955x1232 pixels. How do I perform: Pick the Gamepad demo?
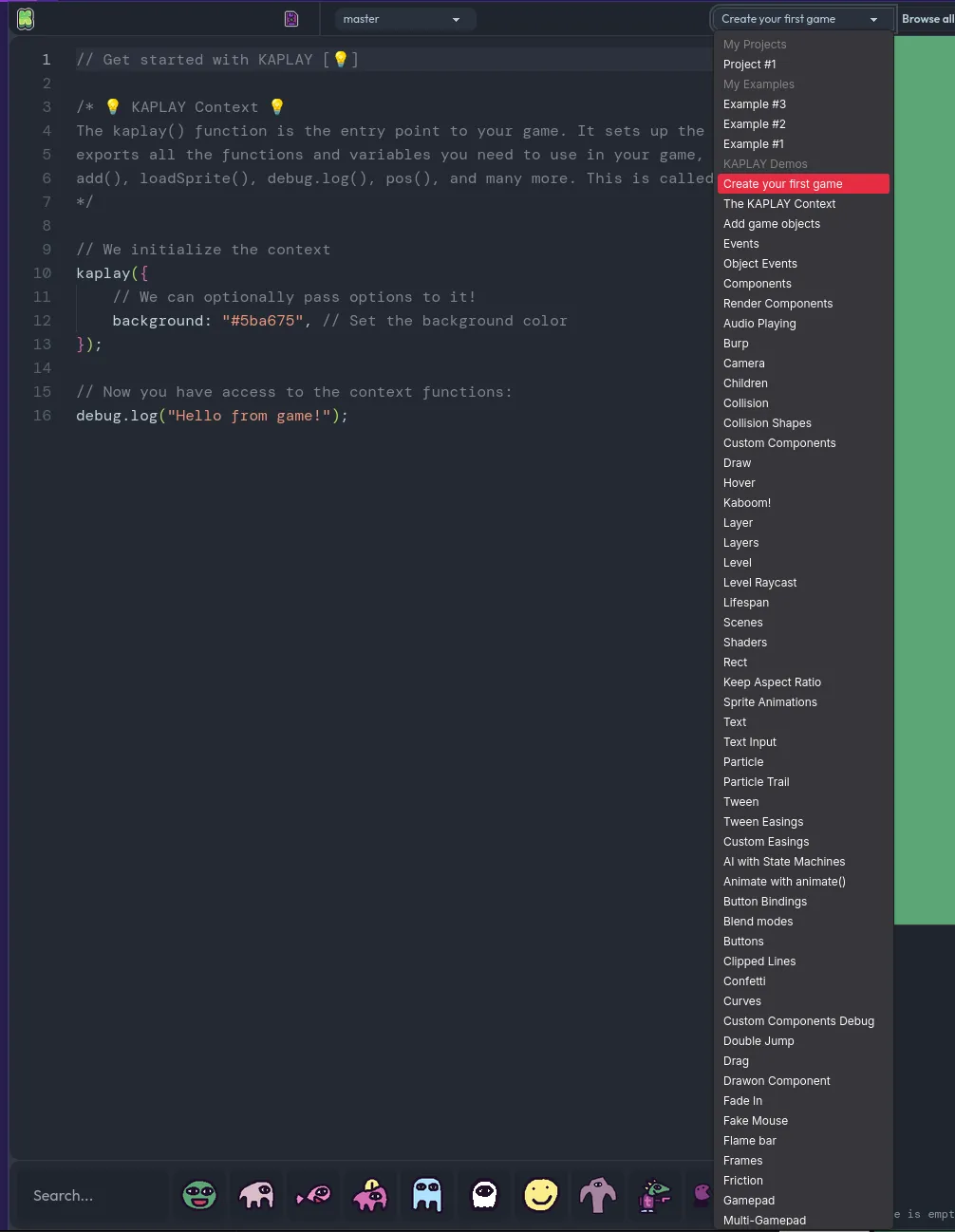tap(803, 1201)
